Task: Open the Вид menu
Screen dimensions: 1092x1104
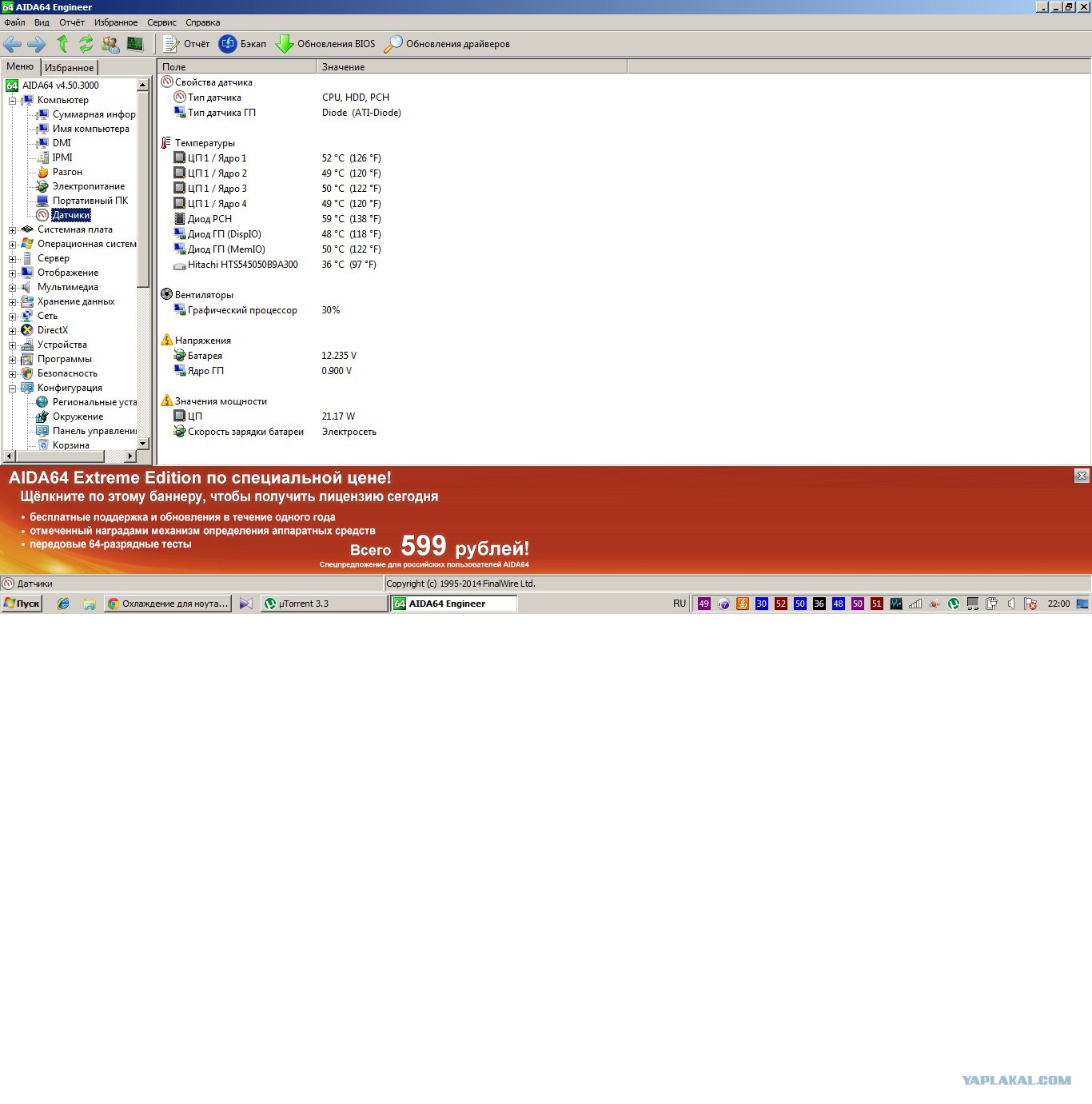Action: pyautogui.click(x=42, y=22)
